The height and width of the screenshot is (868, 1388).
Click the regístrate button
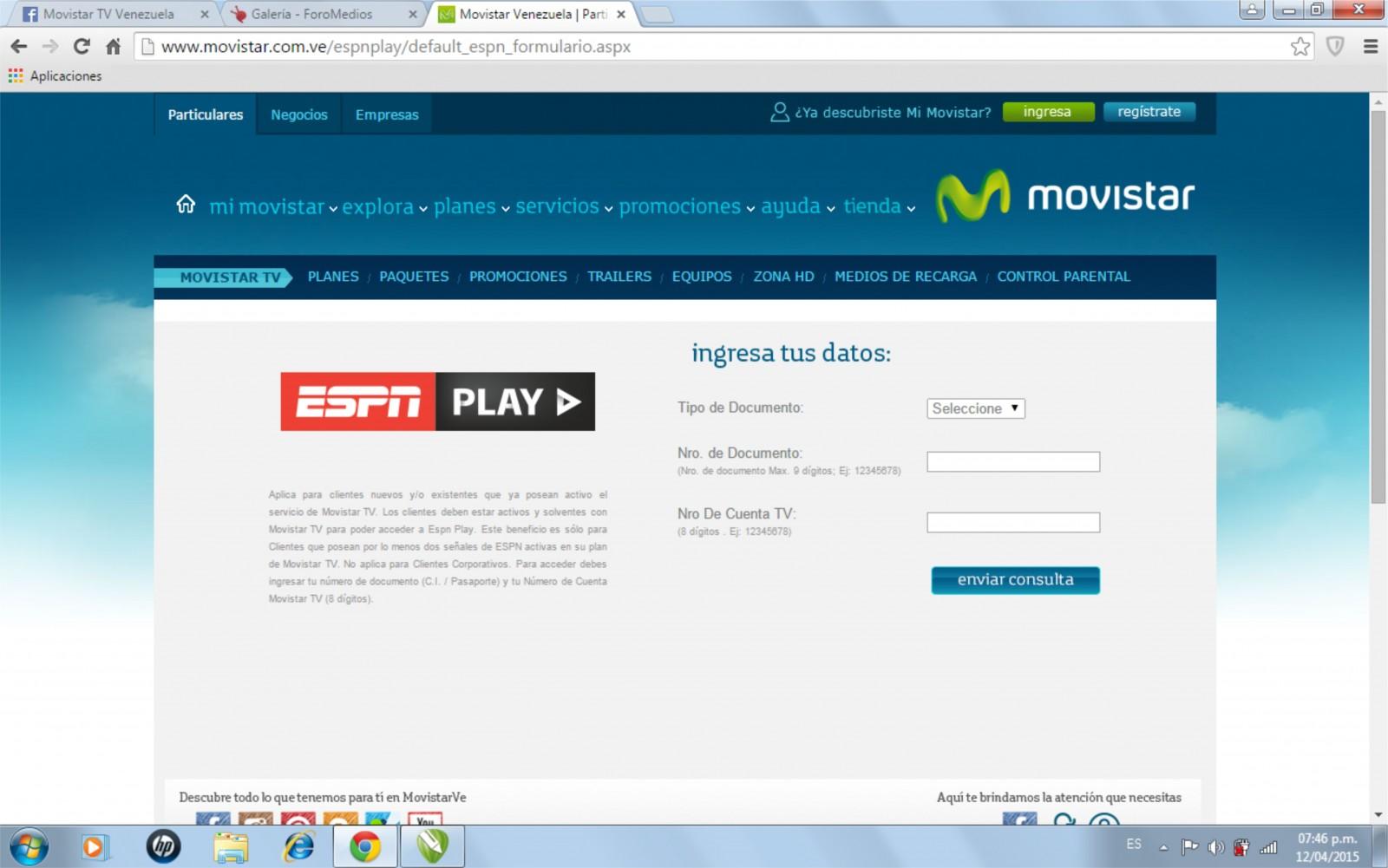[x=1149, y=112]
